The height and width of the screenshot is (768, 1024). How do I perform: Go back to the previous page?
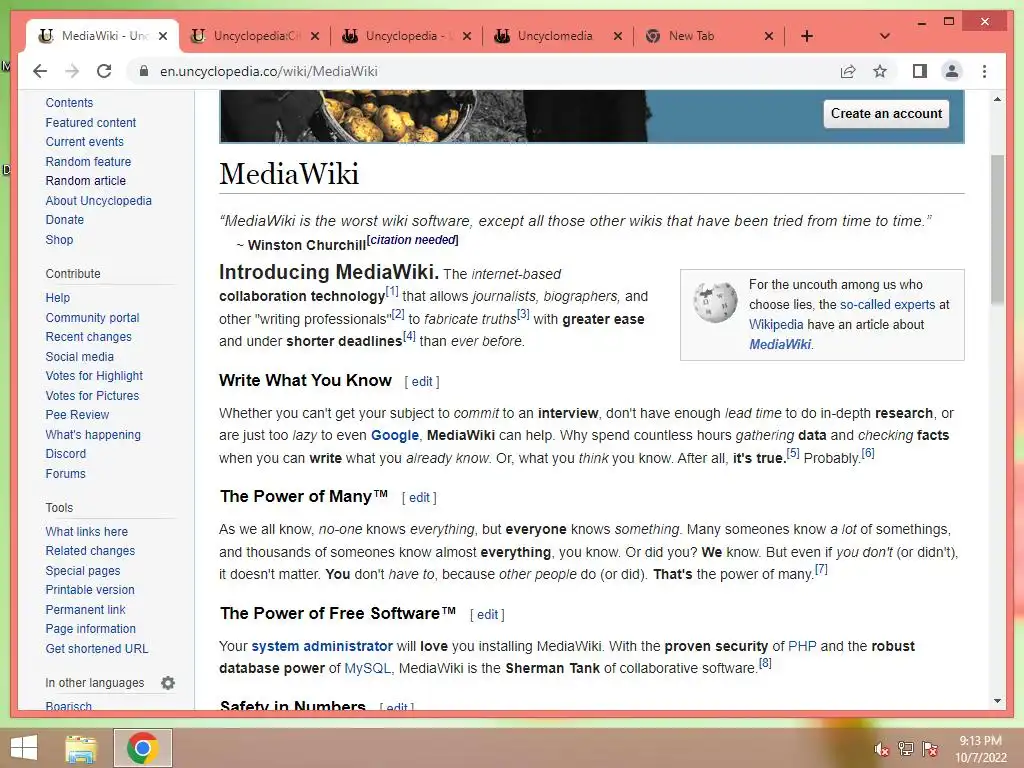click(x=40, y=71)
